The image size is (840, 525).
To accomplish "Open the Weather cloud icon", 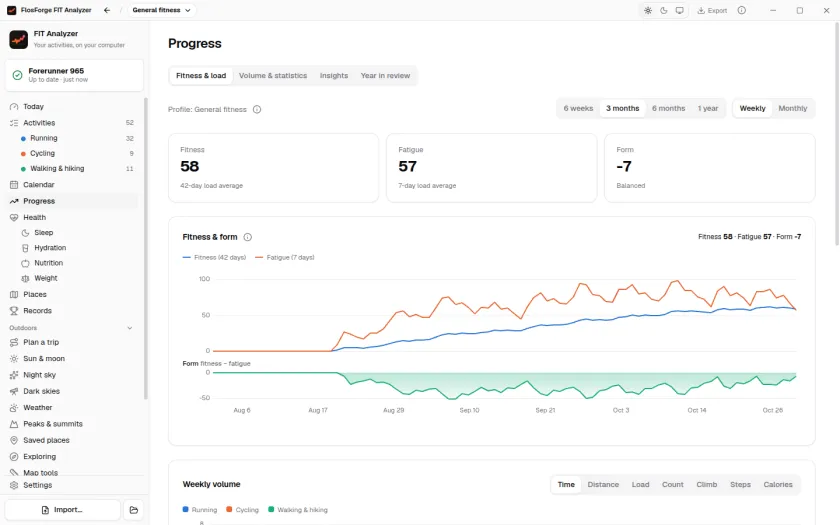I will [x=14, y=408].
